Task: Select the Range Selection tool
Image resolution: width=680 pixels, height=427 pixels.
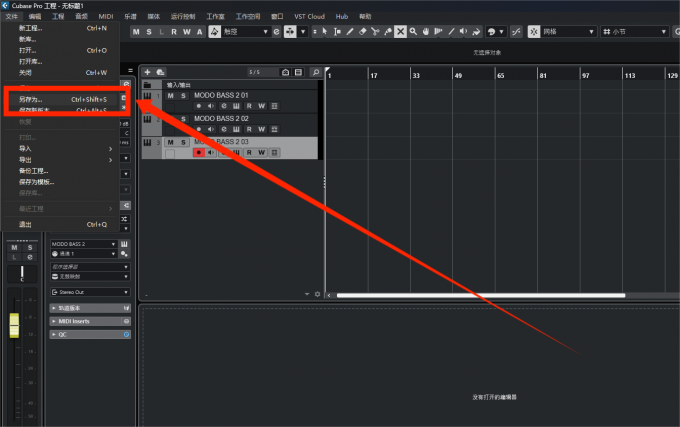Action: pyautogui.click(x=337, y=32)
